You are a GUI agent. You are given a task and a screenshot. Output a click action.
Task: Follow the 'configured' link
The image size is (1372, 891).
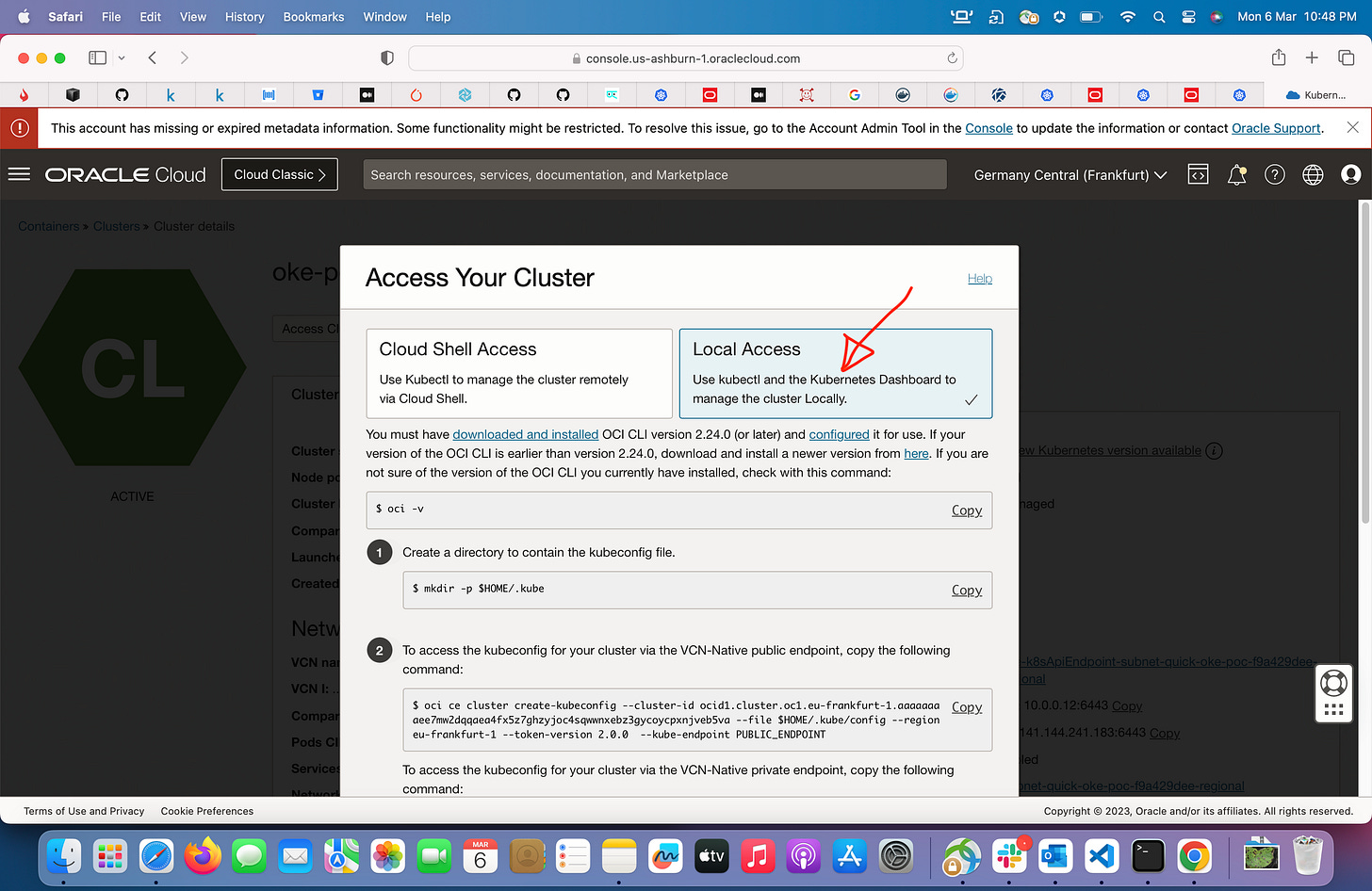pos(839,434)
